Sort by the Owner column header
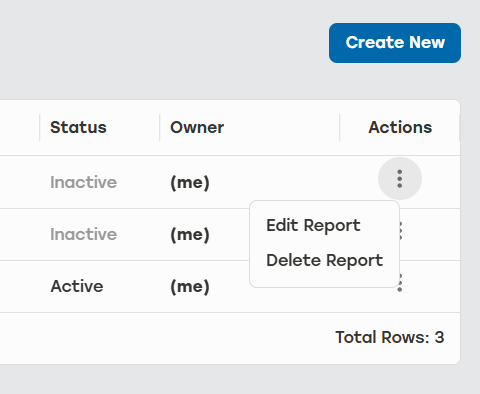Image resolution: width=480 pixels, height=394 pixels. pyautogui.click(x=197, y=127)
